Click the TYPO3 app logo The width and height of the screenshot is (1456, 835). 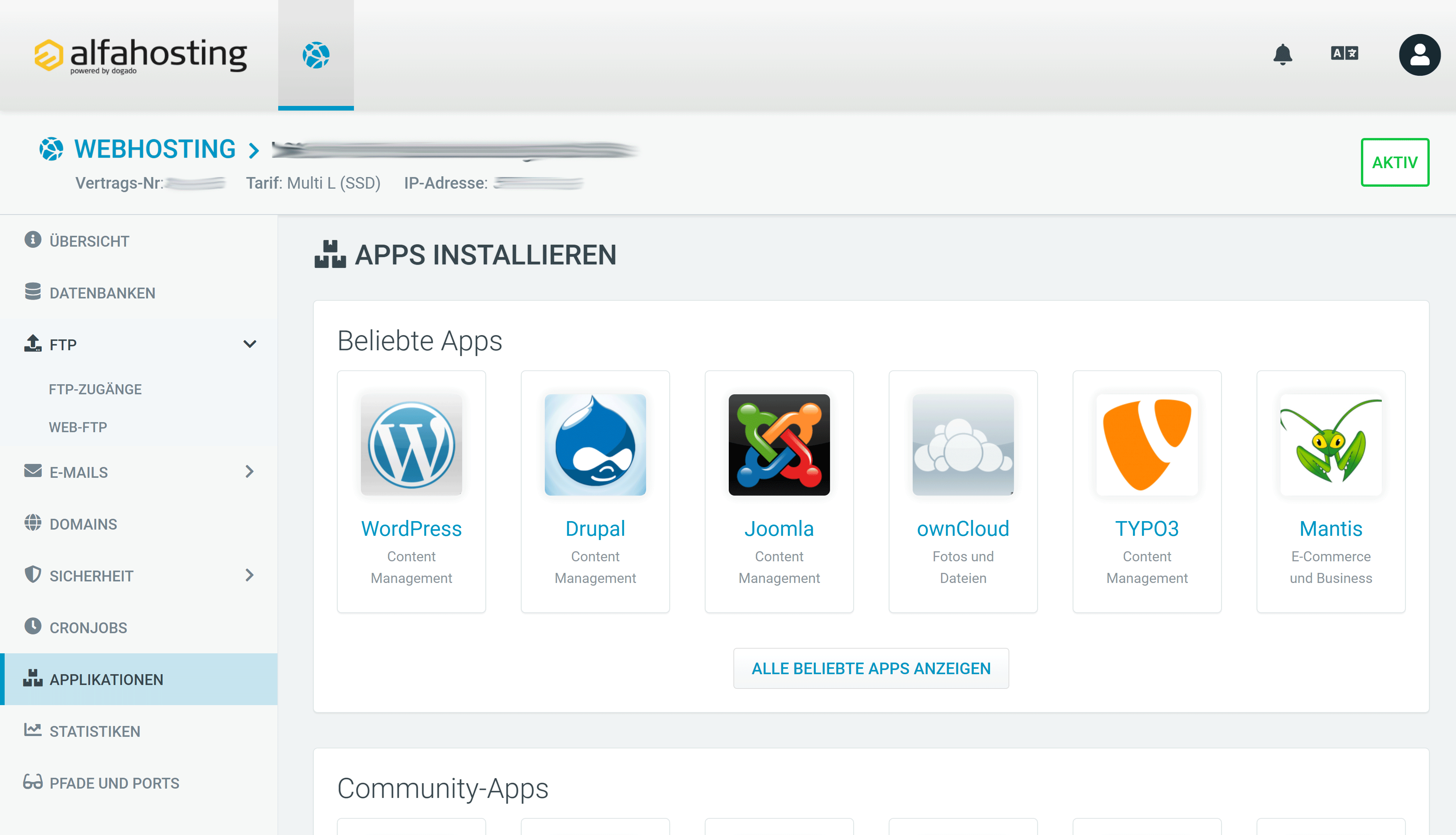click(x=1147, y=445)
